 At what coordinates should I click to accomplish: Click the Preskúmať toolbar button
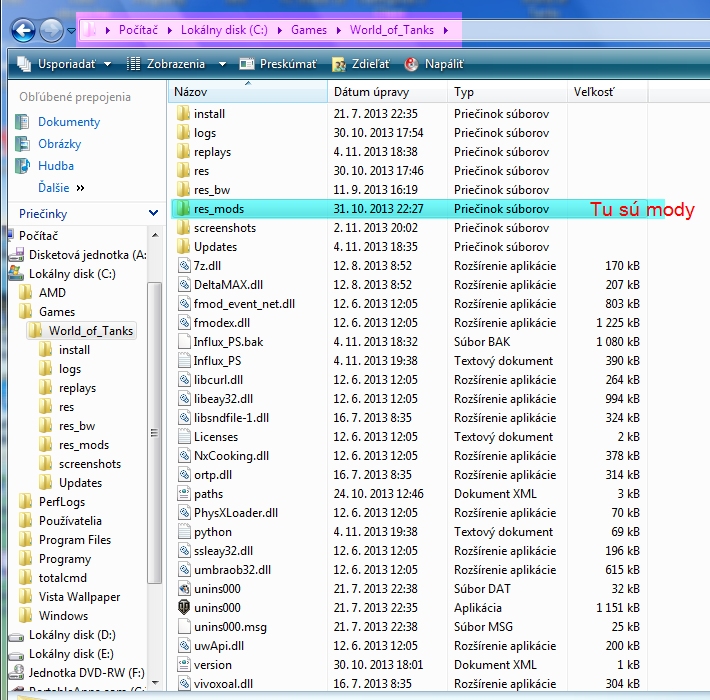pyautogui.click(x=278, y=64)
